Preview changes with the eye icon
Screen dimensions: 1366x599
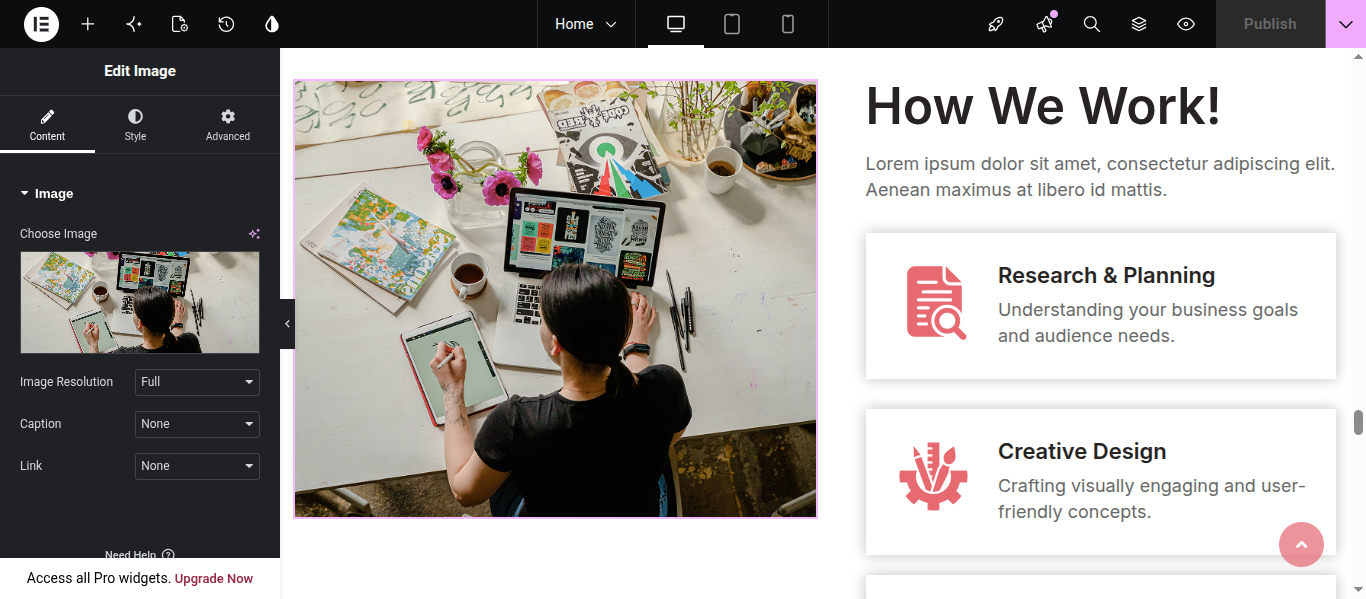click(1186, 24)
